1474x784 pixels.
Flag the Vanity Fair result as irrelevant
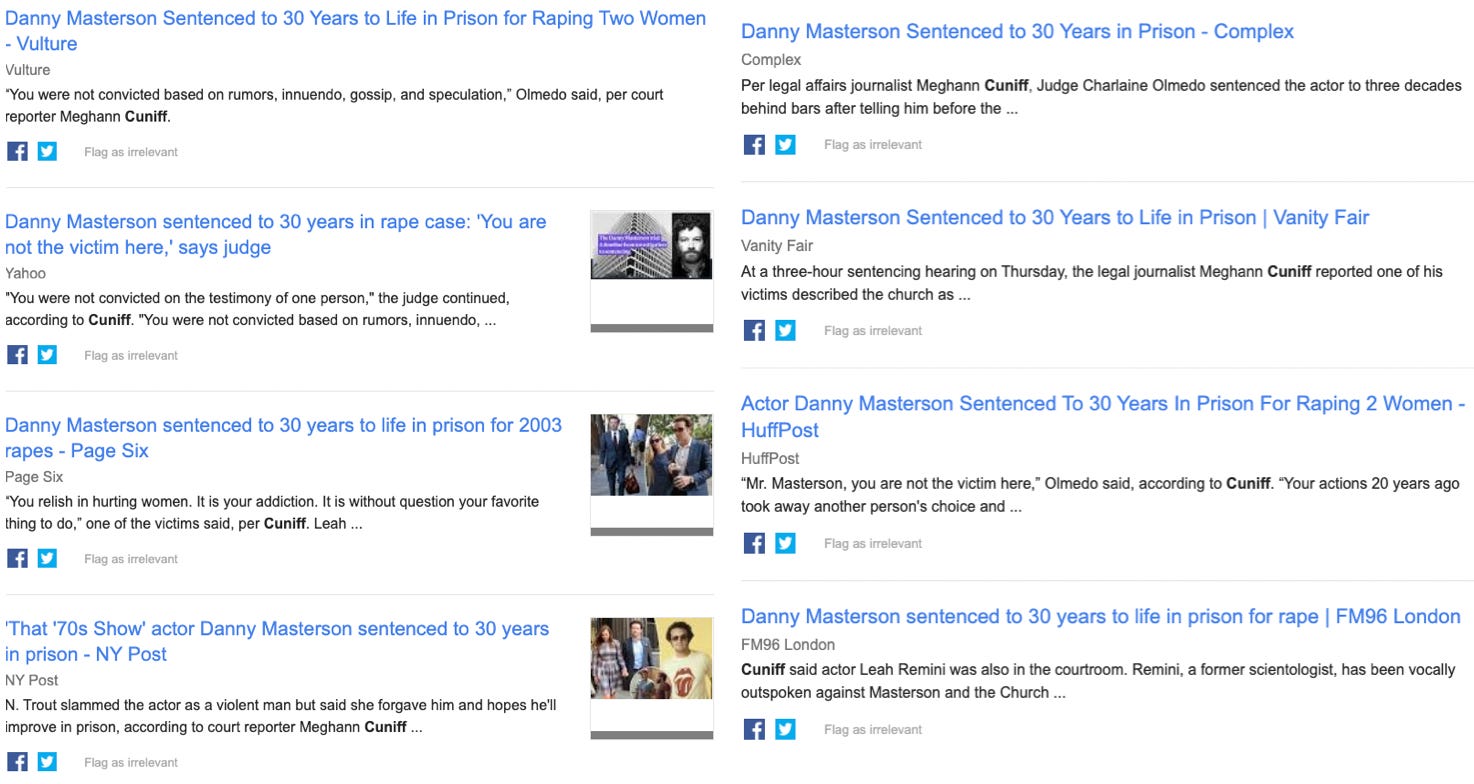click(x=873, y=331)
